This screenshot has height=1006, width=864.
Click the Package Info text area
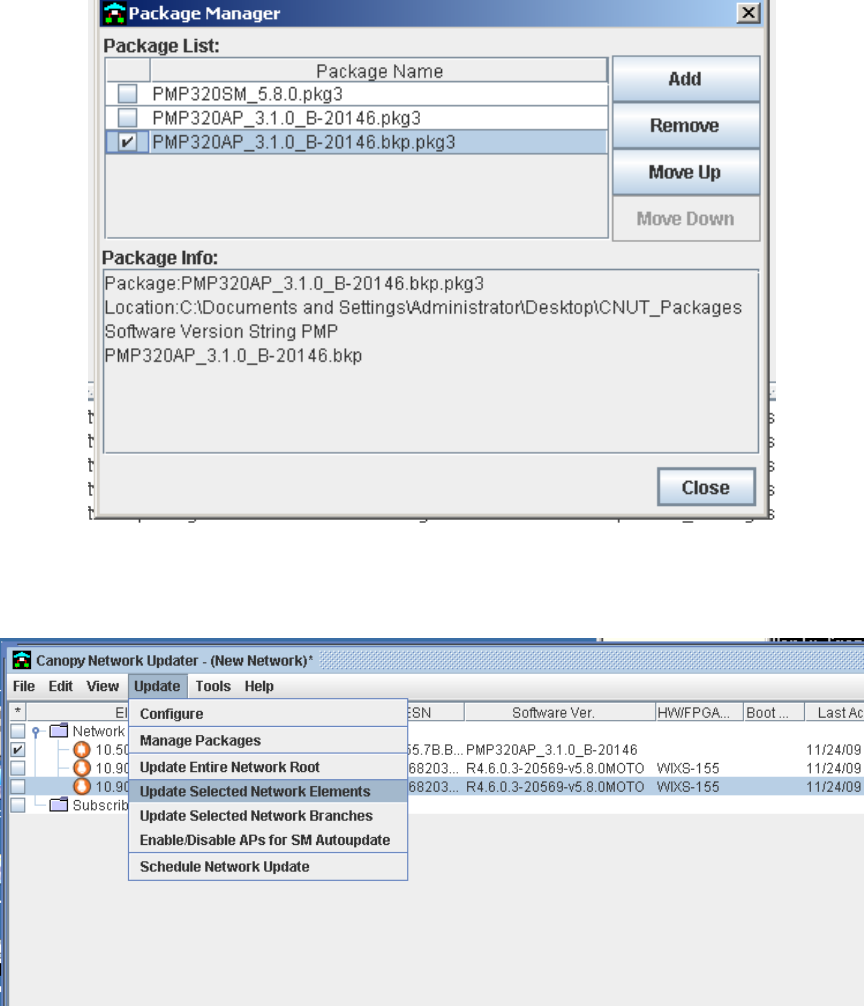pos(431,361)
